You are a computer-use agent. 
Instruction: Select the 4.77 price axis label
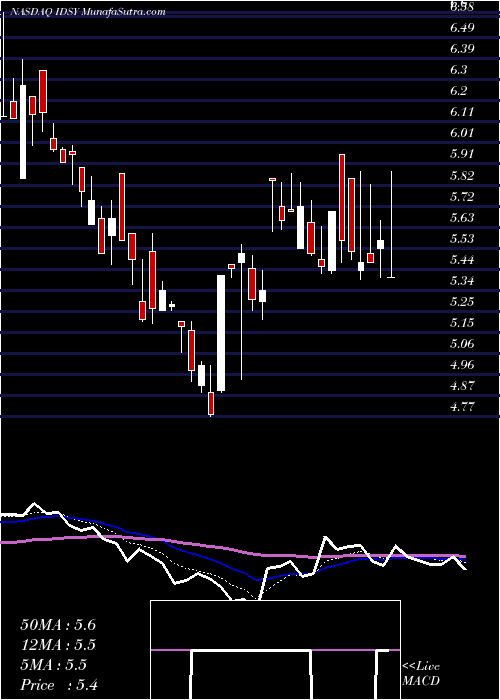click(462, 407)
